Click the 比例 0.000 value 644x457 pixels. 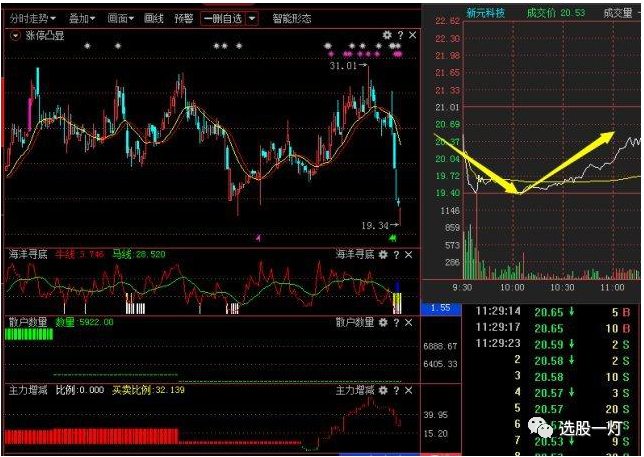tap(80, 390)
